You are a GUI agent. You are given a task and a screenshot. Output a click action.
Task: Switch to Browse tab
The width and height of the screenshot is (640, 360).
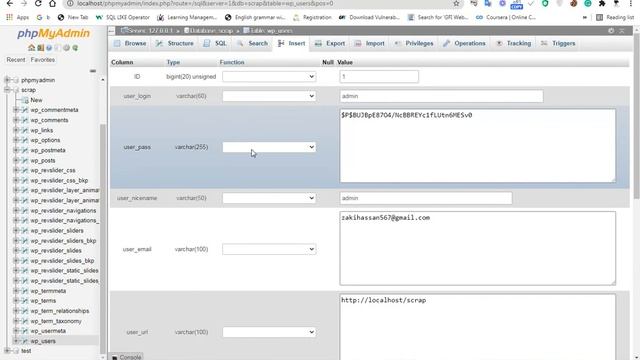tap(130, 43)
